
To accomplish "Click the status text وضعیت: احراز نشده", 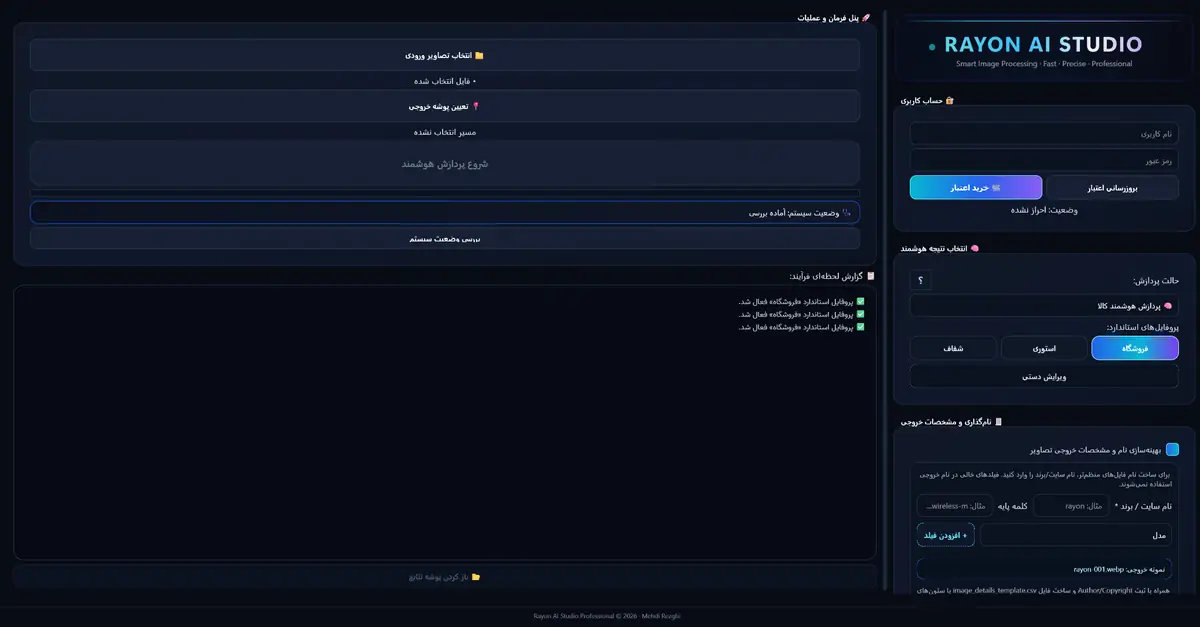I will click(1044, 210).
